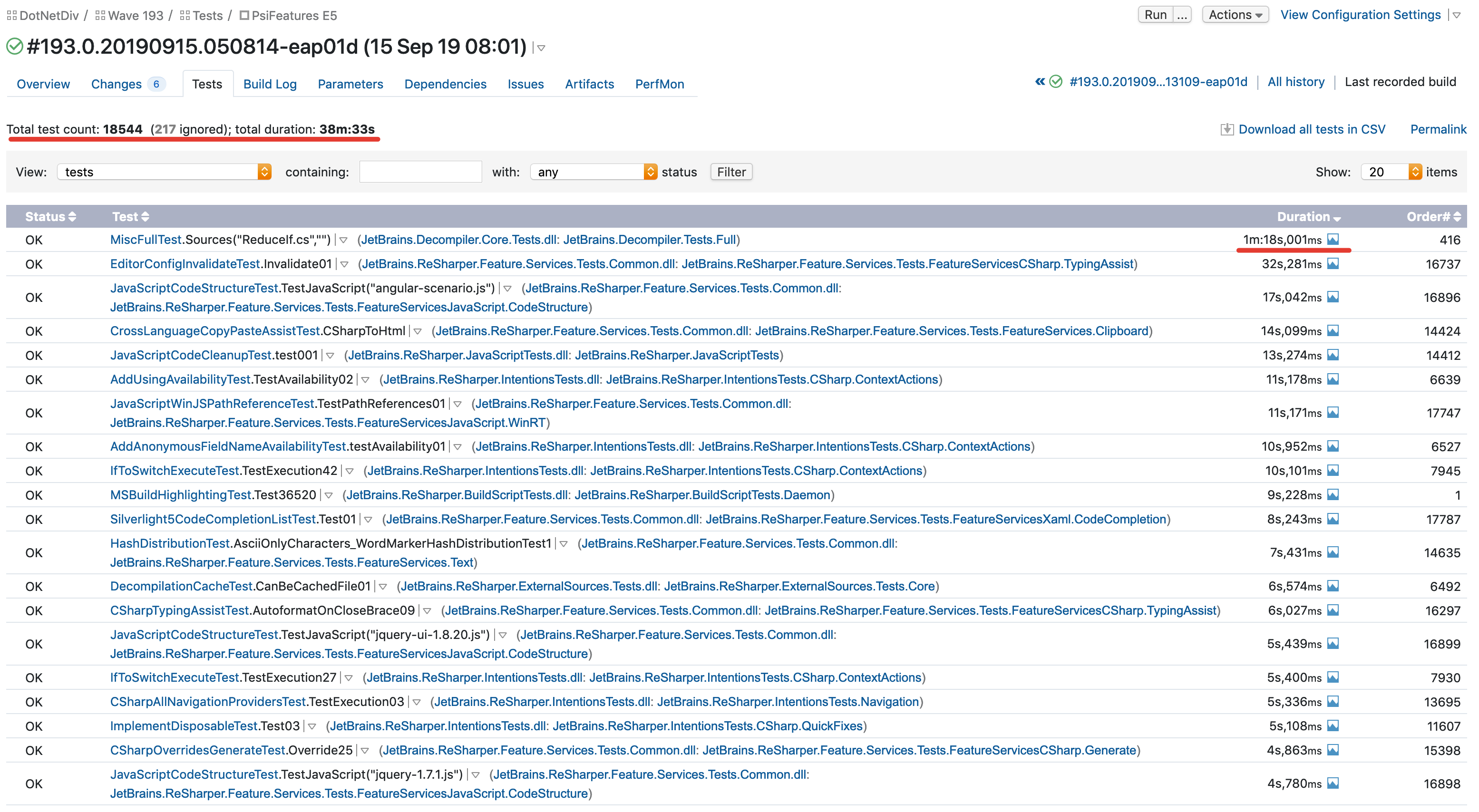The width and height of the screenshot is (1479, 812).
Task: Expand the build number dropdown arrow
Action: (541, 48)
